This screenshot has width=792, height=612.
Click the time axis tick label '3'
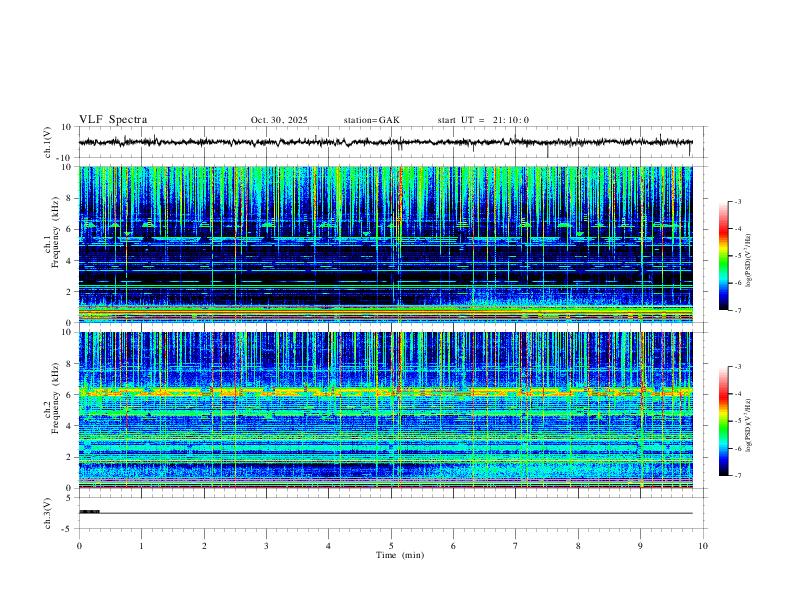click(266, 546)
